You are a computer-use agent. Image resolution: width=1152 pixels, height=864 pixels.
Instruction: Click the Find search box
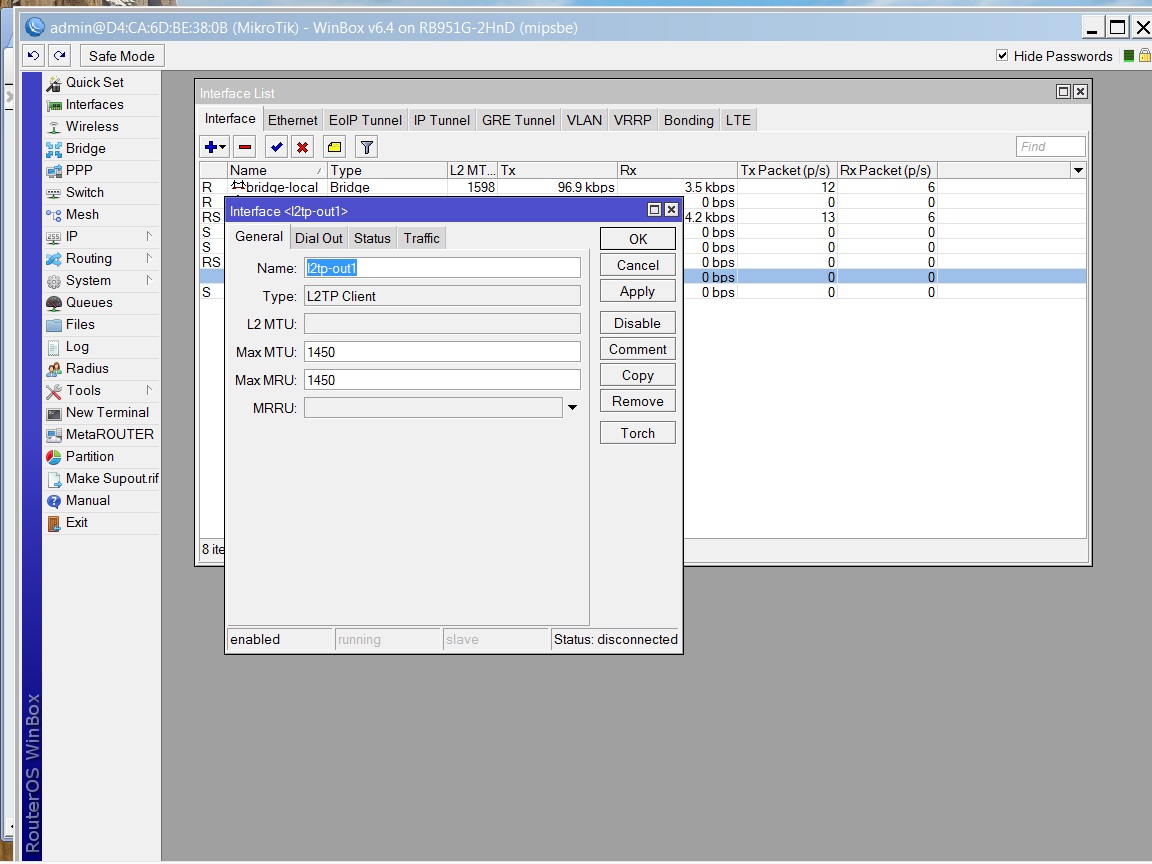click(x=1051, y=147)
